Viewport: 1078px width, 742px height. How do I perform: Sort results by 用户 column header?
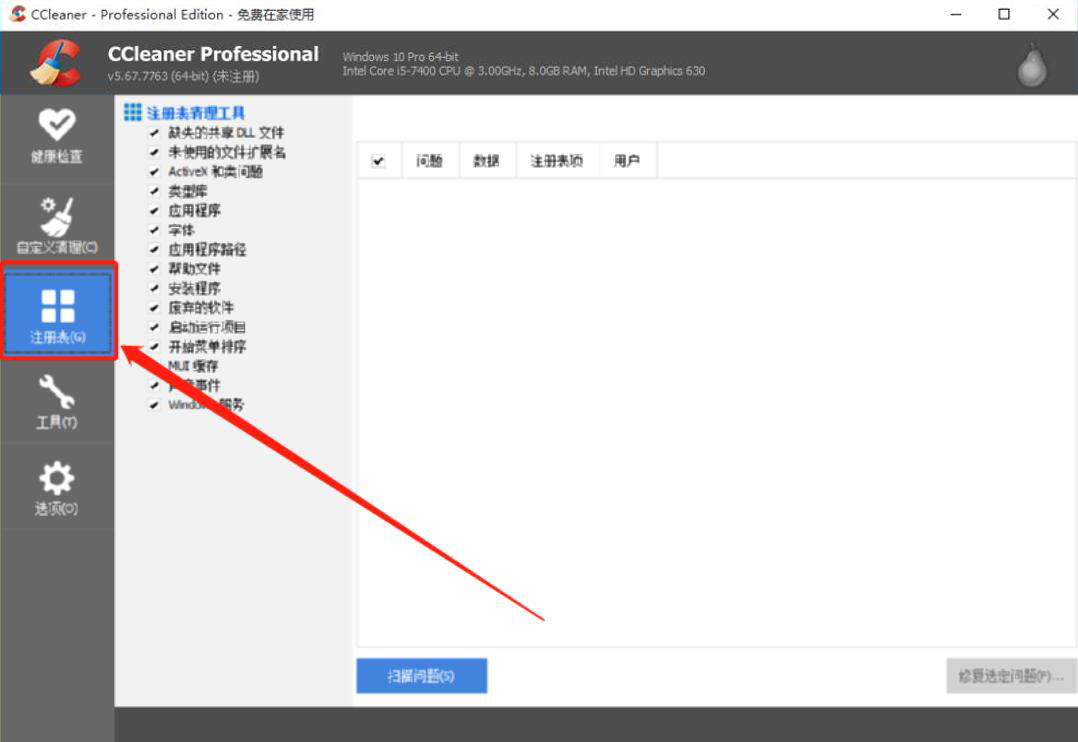click(627, 161)
